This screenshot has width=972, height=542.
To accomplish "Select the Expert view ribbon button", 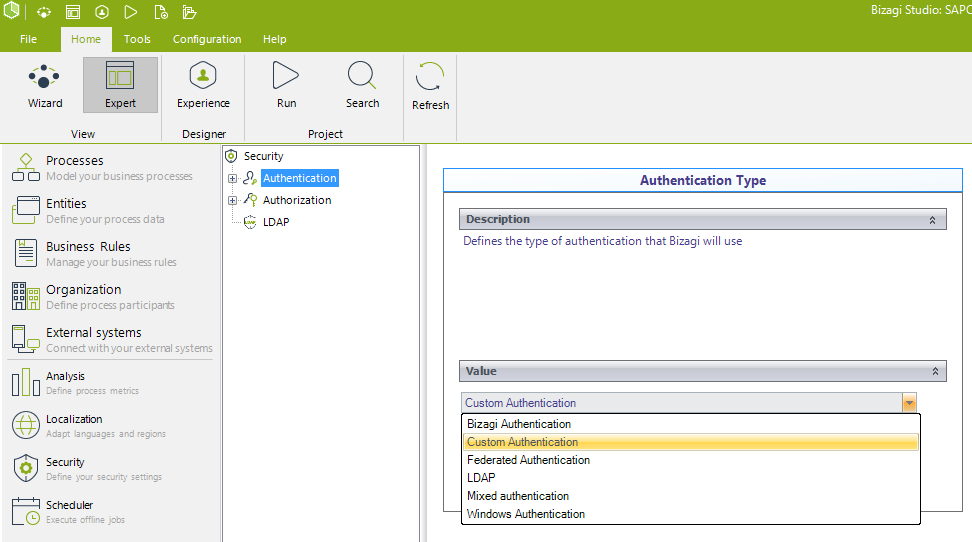I will tap(120, 86).
